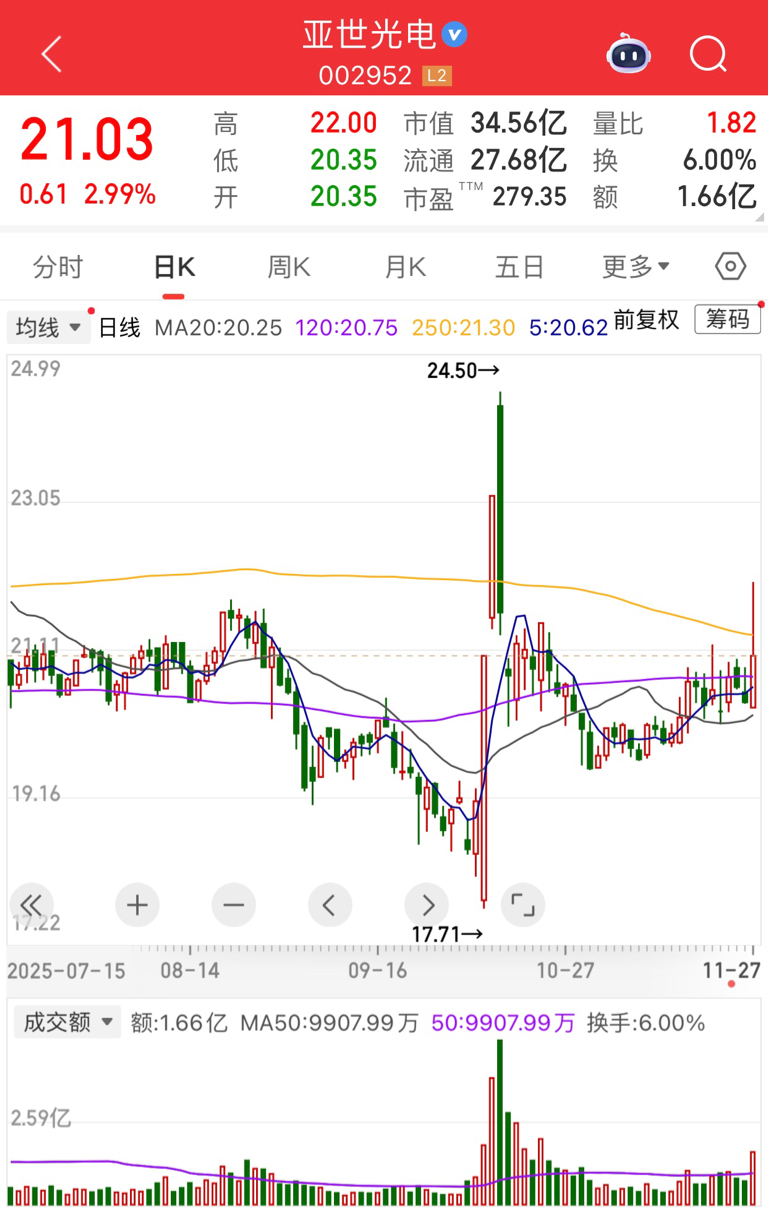Shift chart right with chevron

(427, 906)
